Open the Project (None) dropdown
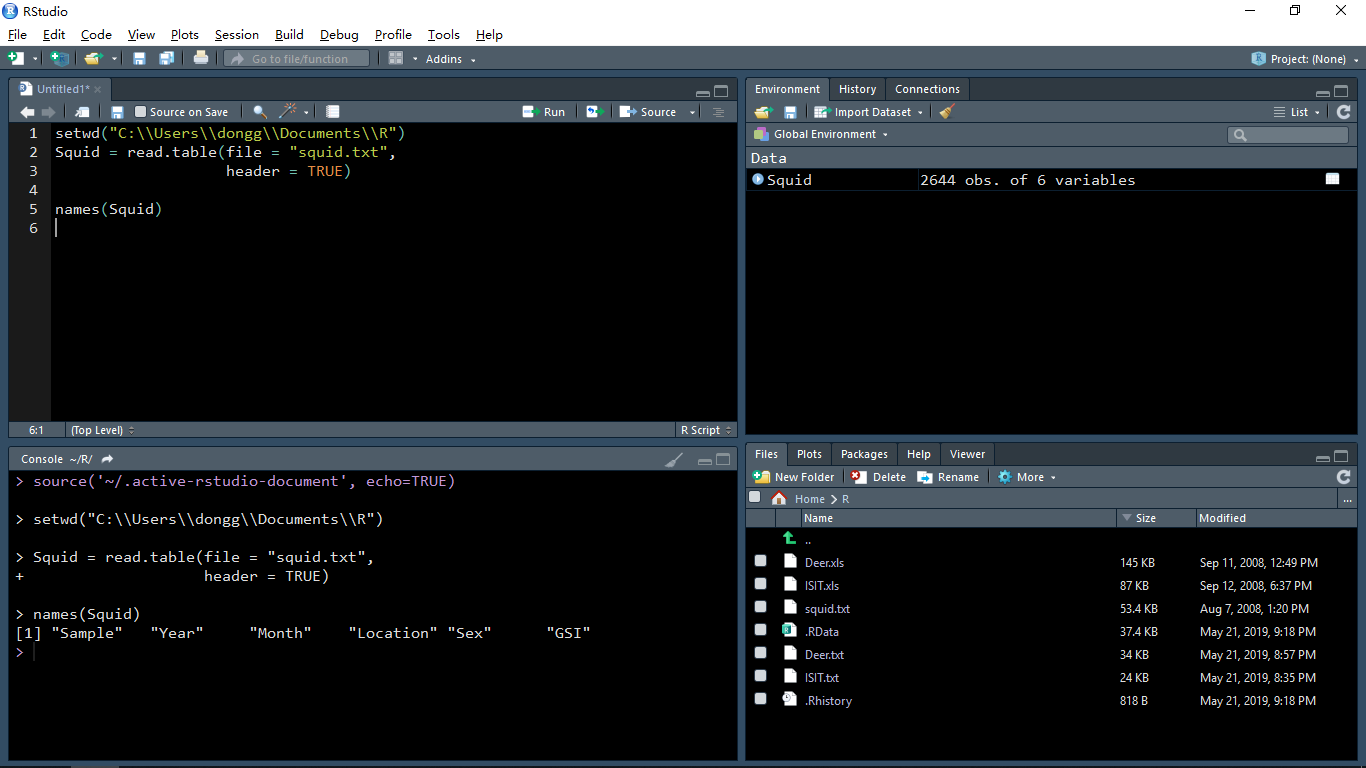 [x=1304, y=59]
